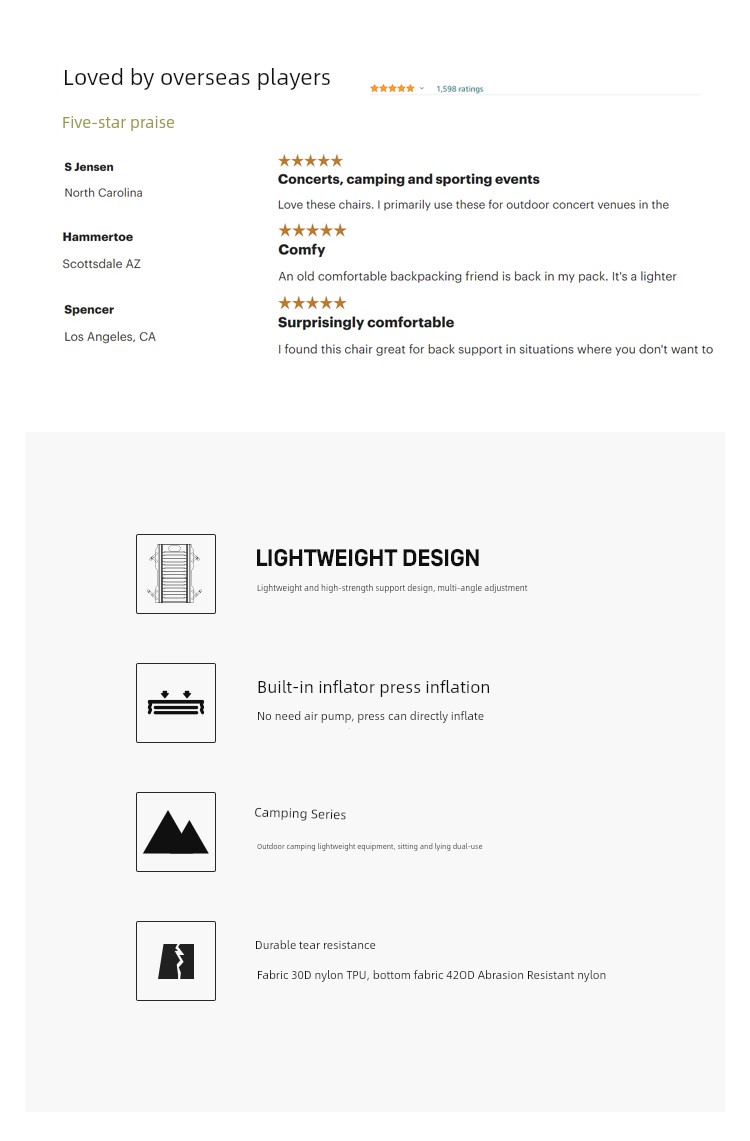Open the Surprisingly comfortable review title
The image size is (750, 1141).
tap(366, 322)
